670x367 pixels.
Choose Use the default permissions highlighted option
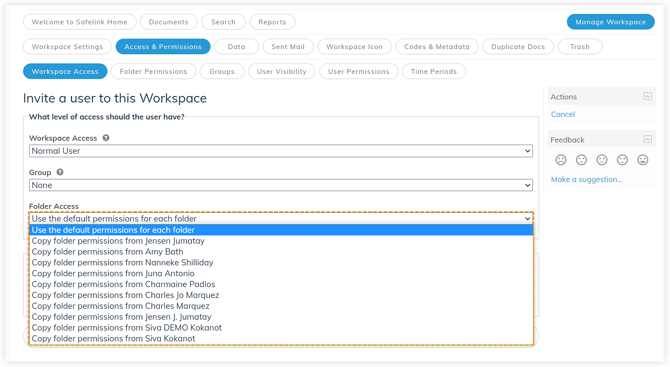tap(281, 230)
